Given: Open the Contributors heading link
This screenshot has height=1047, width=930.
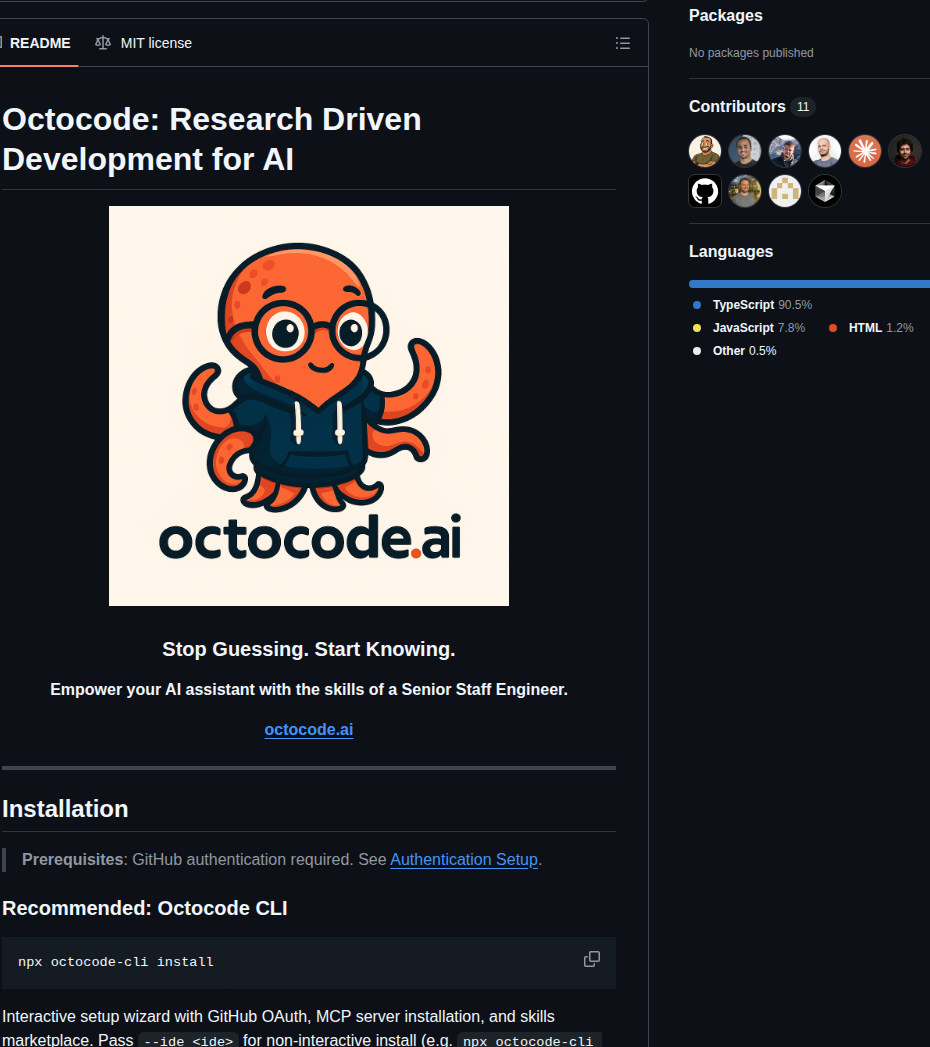Looking at the screenshot, I should click(x=737, y=107).
